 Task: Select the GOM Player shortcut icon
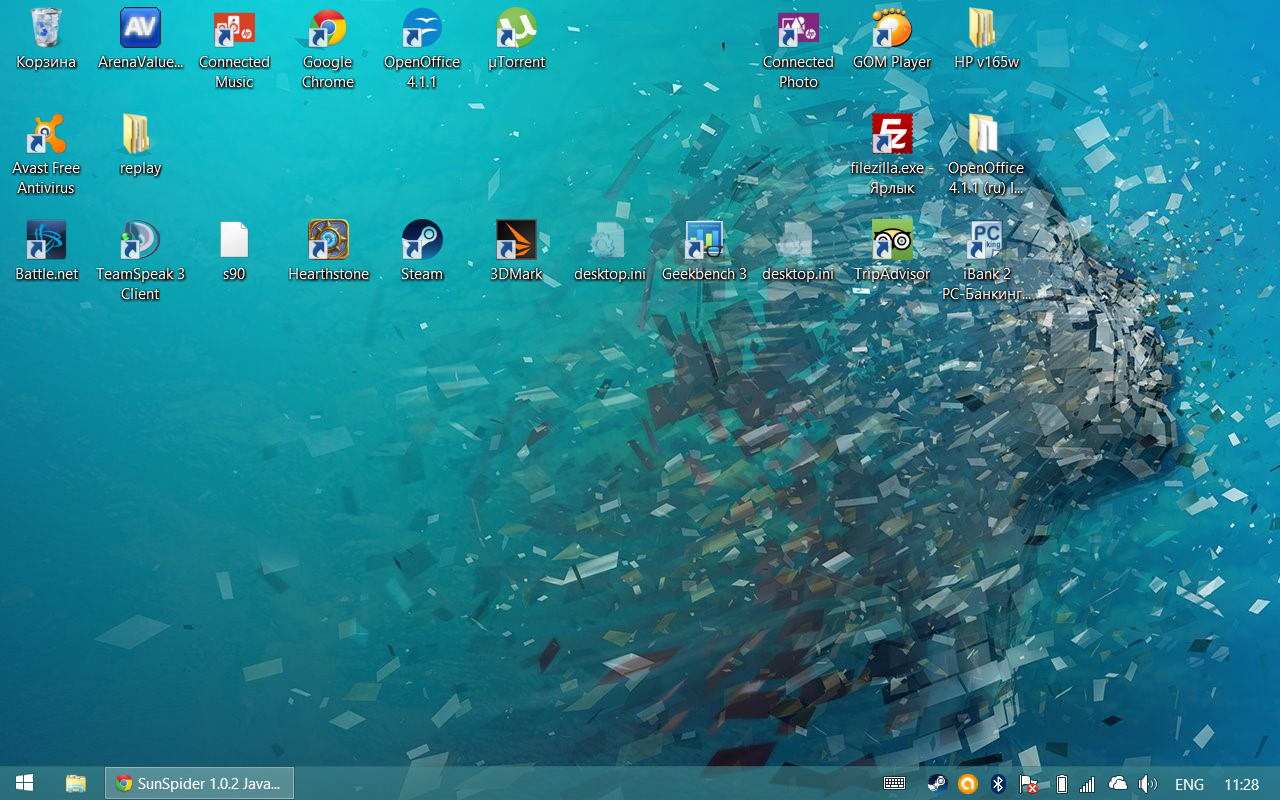(891, 30)
